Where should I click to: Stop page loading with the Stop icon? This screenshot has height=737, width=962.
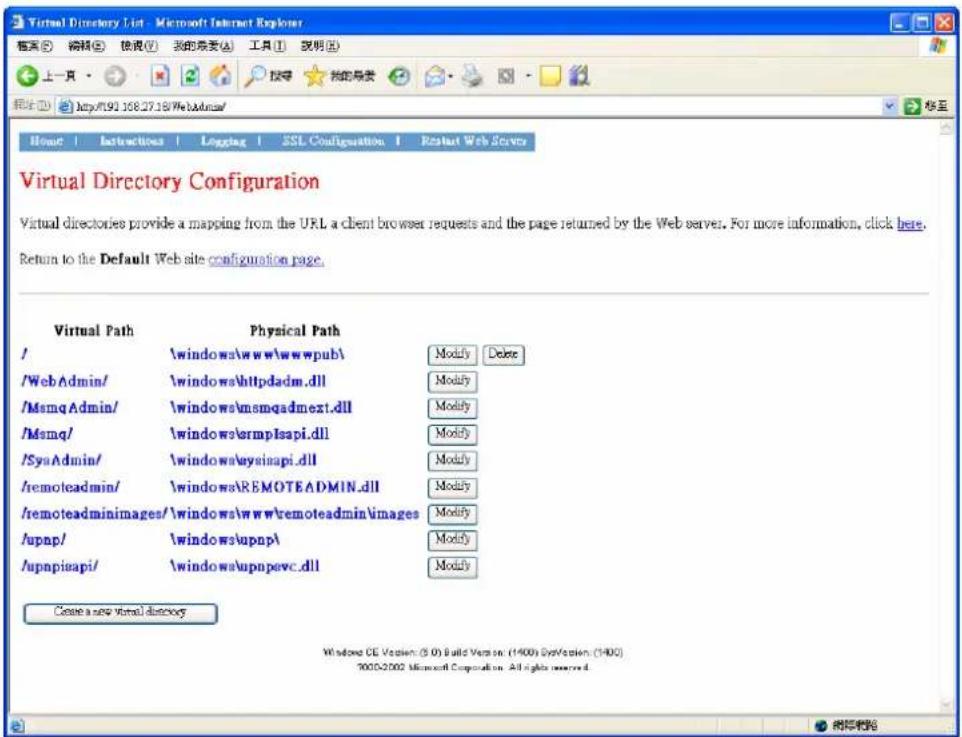(x=160, y=76)
